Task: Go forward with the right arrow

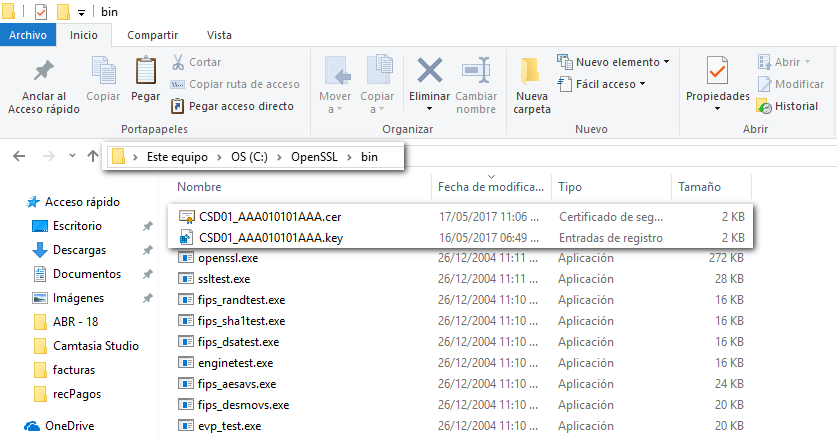Action: (x=49, y=156)
